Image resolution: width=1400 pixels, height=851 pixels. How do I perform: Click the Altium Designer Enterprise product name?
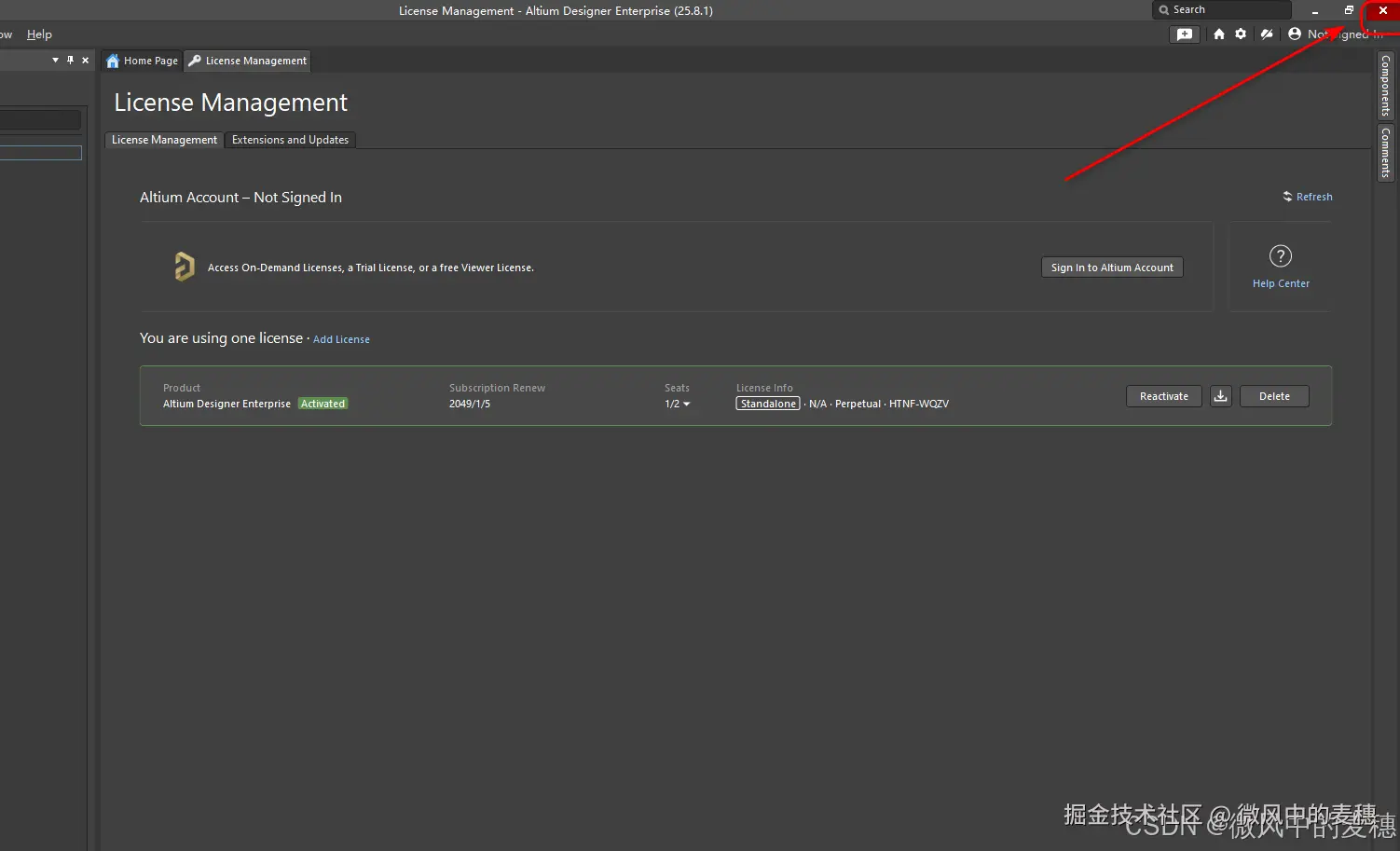tap(226, 404)
